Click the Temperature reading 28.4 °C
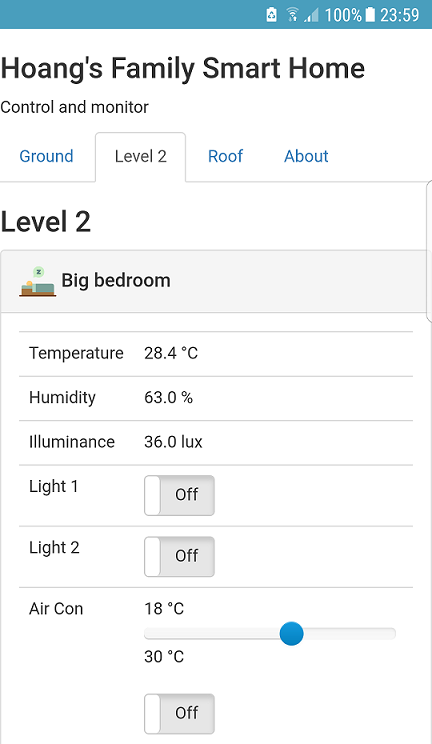Image resolution: width=432 pixels, height=744 pixels. coord(171,353)
